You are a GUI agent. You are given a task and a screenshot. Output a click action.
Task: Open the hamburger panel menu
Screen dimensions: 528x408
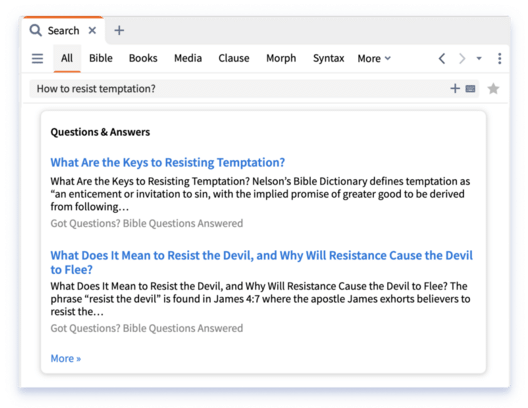37,59
